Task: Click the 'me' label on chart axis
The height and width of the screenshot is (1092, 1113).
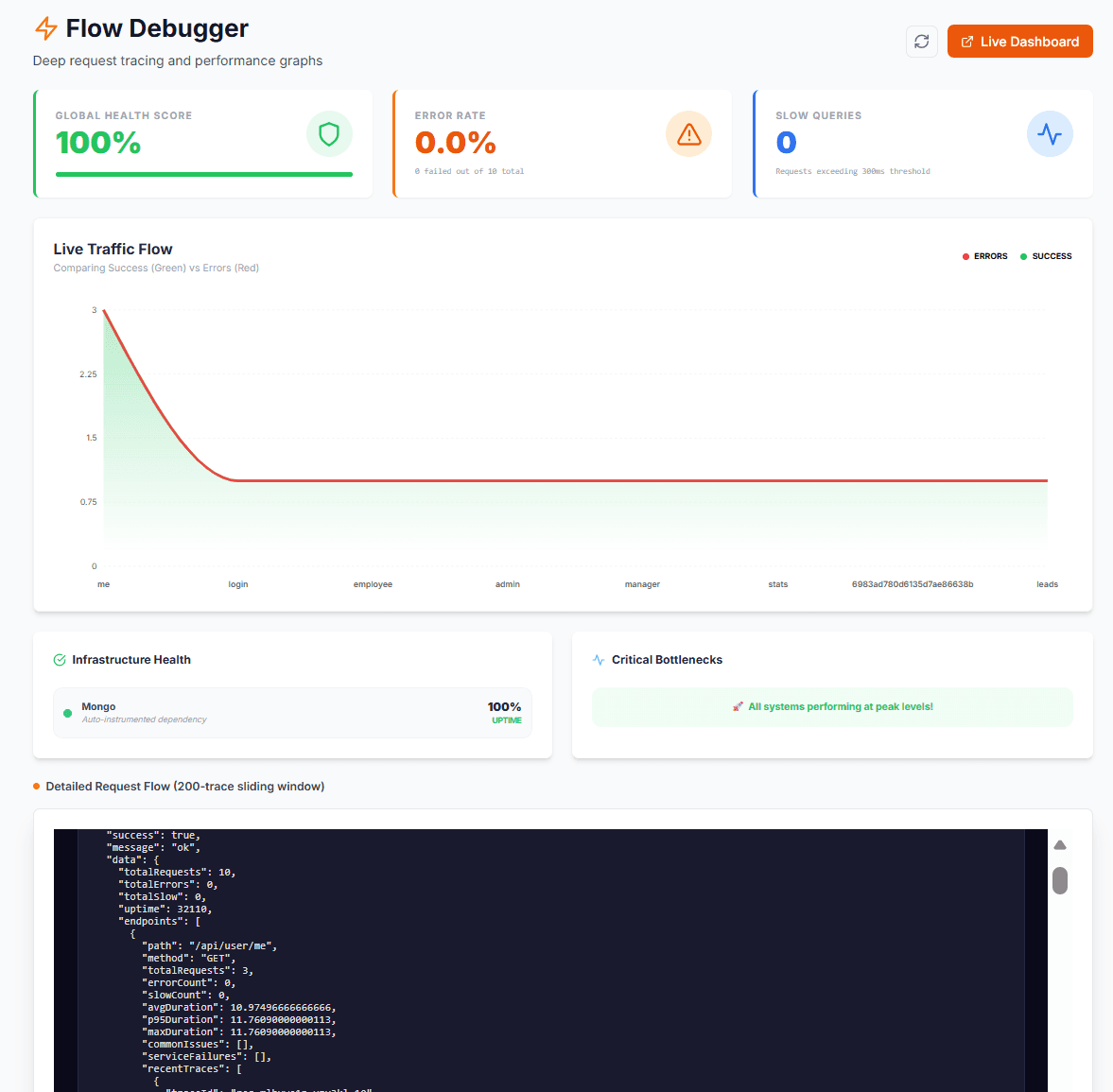Action: [x=104, y=584]
